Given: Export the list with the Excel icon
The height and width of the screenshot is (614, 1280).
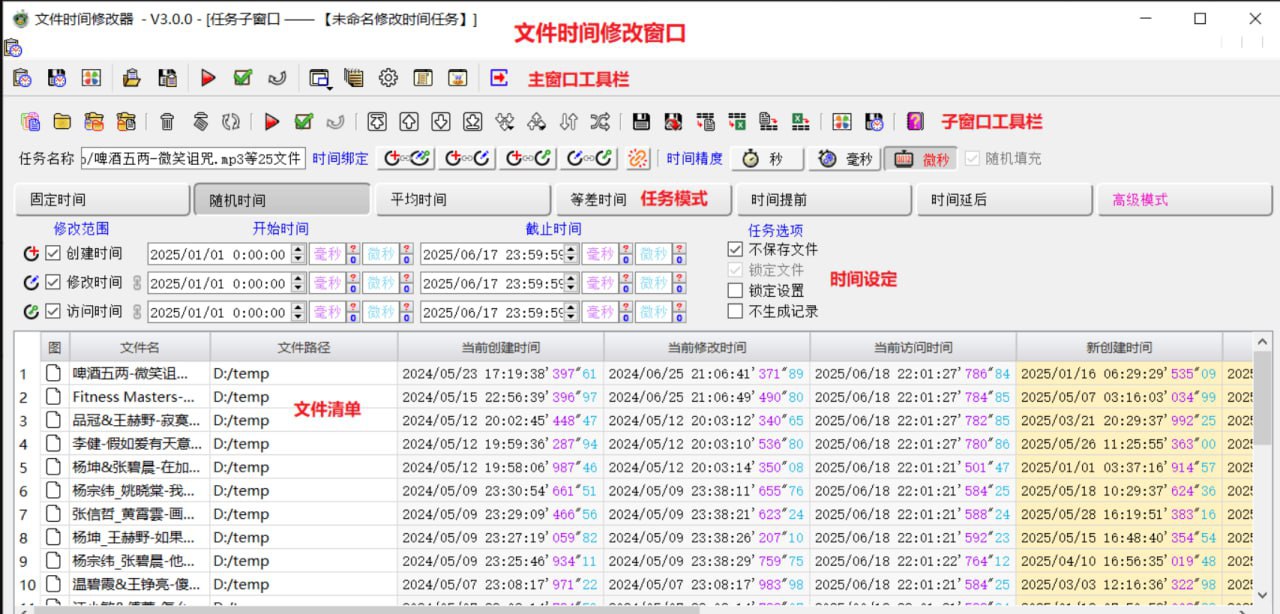Looking at the screenshot, I should [740, 120].
